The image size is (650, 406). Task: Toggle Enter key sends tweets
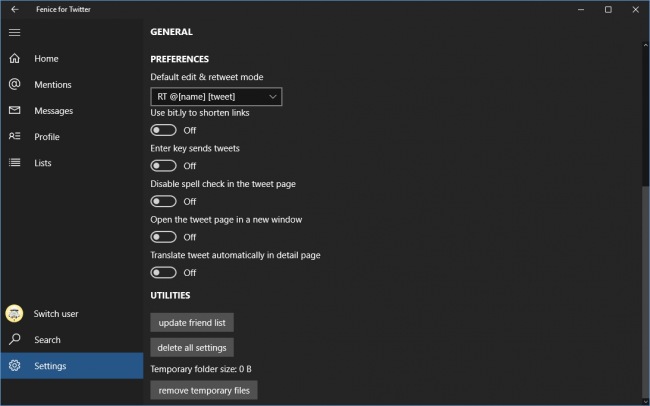coord(163,166)
